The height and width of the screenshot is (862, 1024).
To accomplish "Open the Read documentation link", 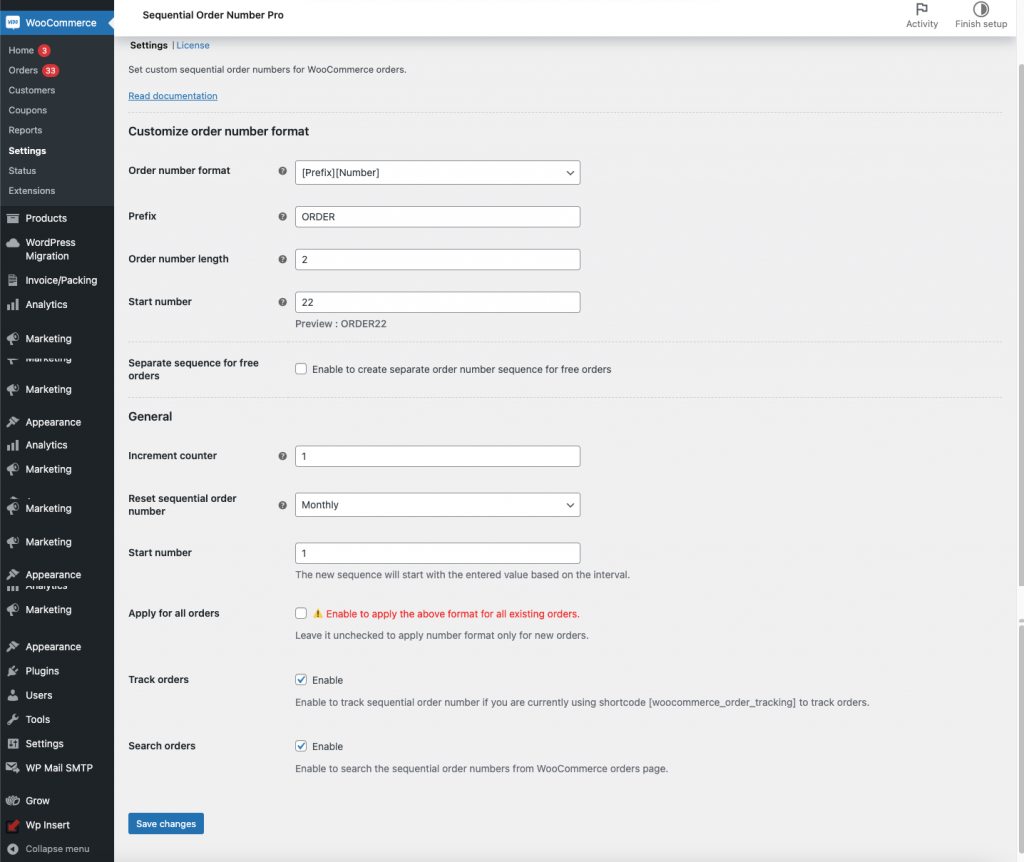I will tap(172, 96).
